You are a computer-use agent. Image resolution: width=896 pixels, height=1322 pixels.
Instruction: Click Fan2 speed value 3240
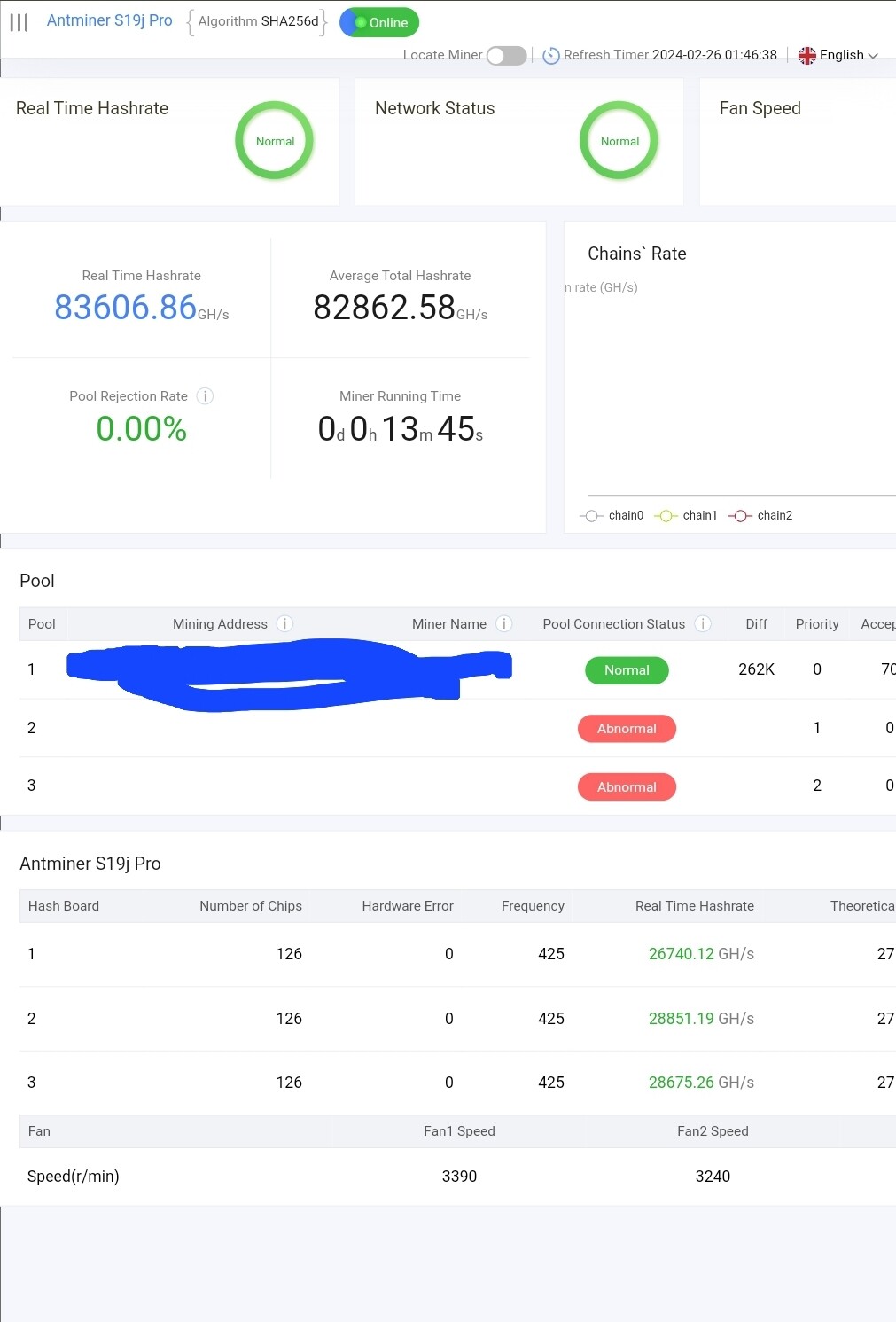713,1177
